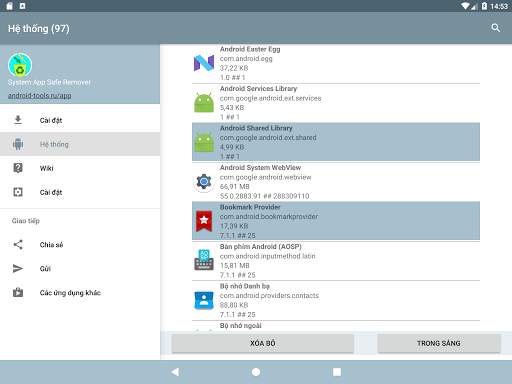Choose the Chia sẻ menu item
The image size is (512, 384).
[x=80, y=245]
